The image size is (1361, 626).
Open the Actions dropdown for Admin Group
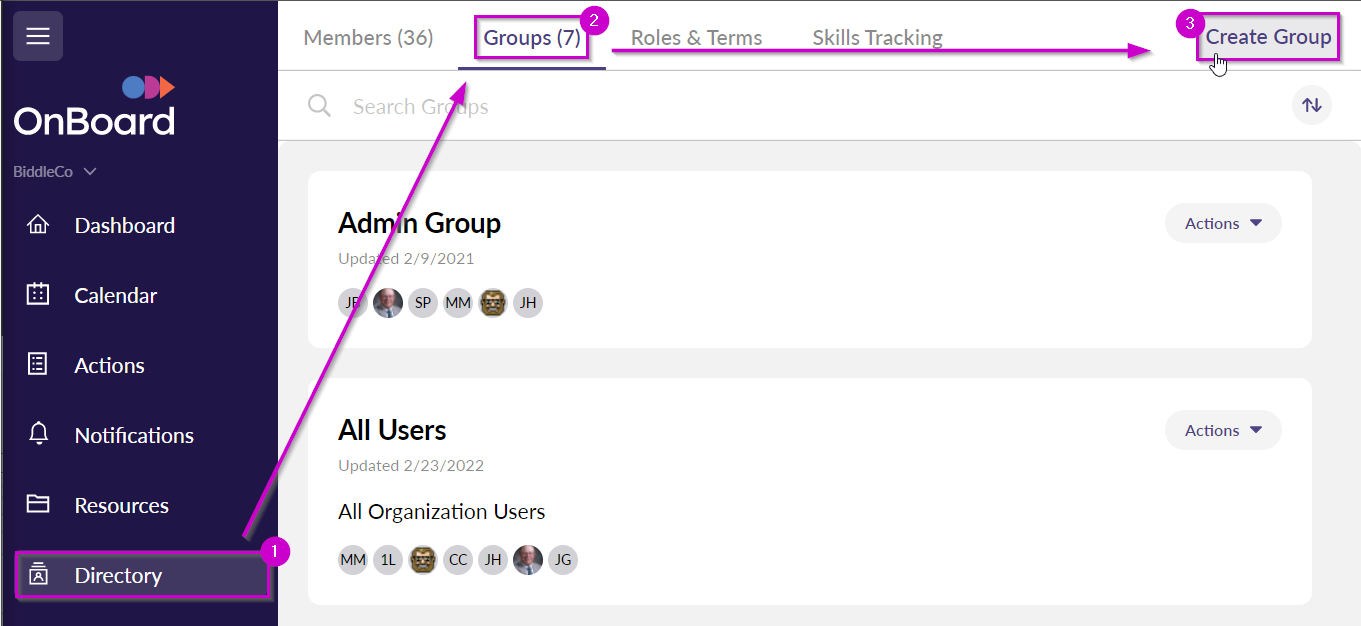pyautogui.click(x=1222, y=223)
